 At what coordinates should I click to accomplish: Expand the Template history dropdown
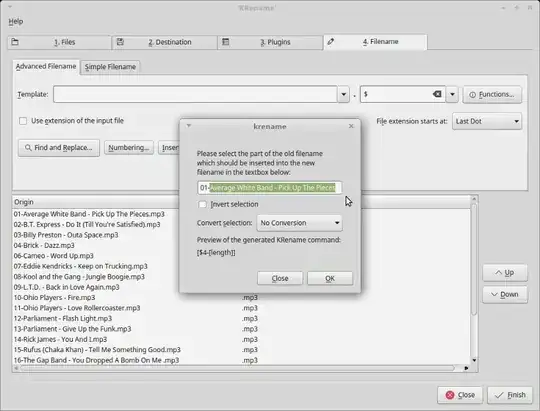(343, 94)
